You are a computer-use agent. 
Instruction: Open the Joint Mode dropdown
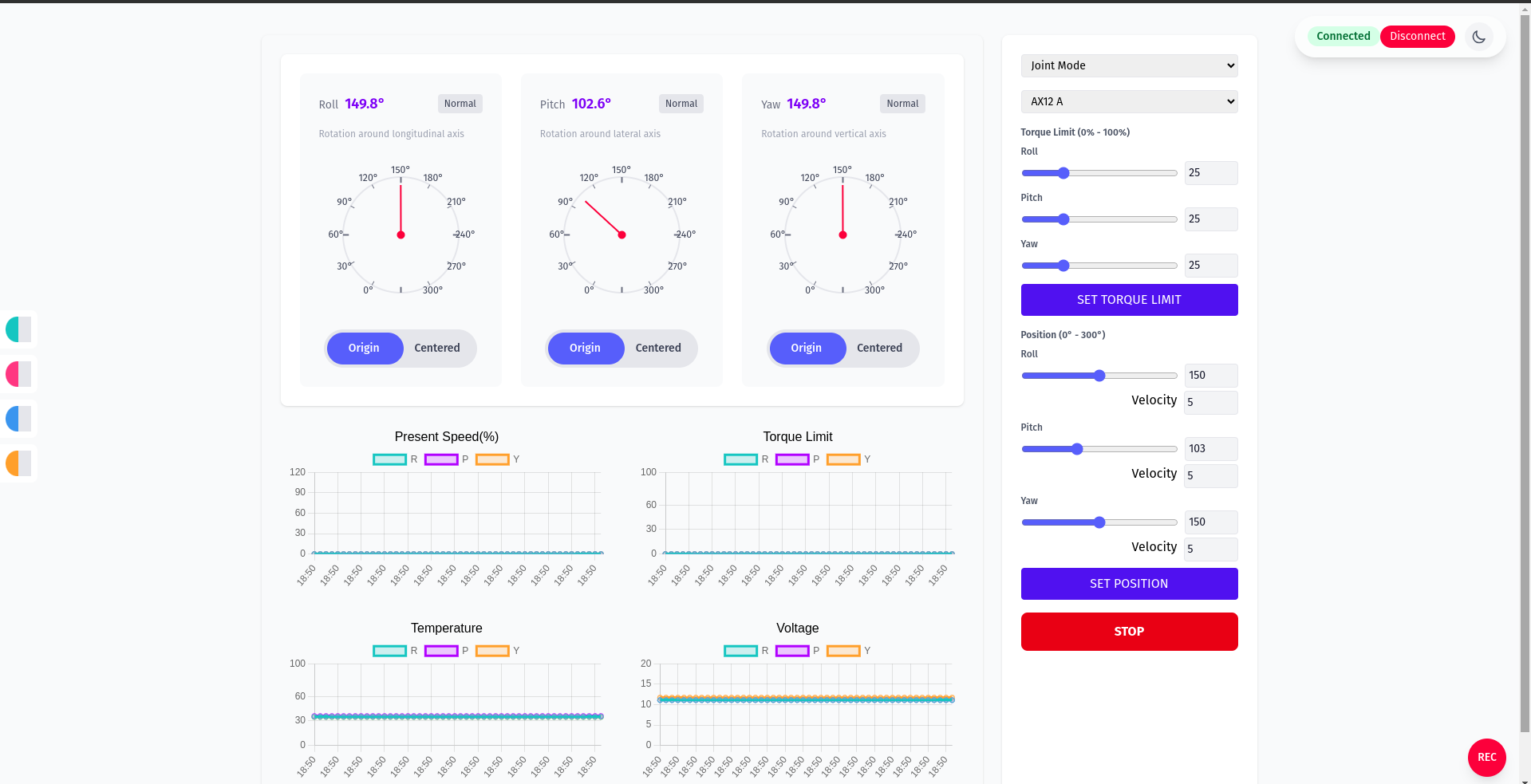pos(1128,65)
